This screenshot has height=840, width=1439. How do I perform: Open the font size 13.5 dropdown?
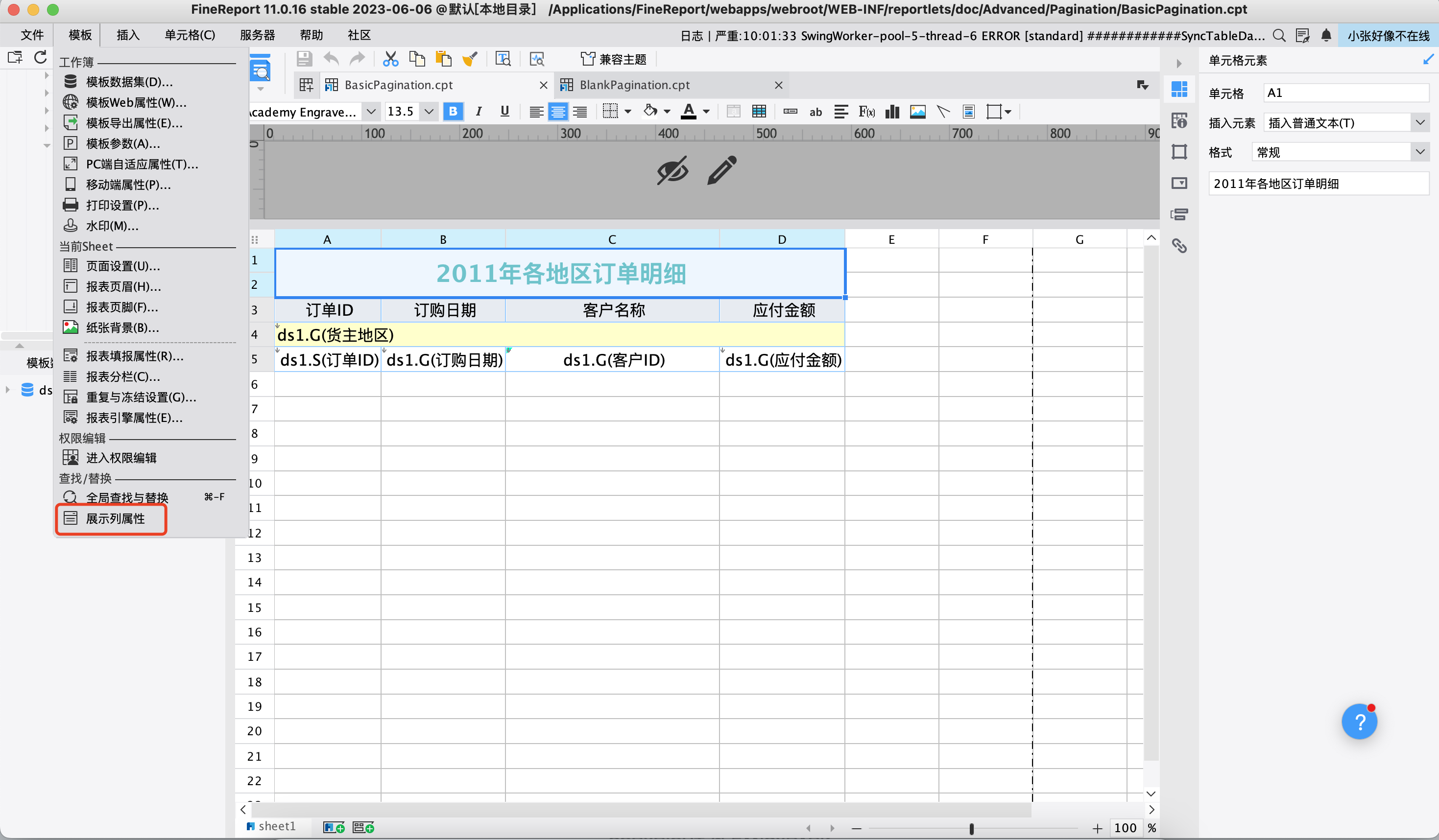pyautogui.click(x=429, y=111)
